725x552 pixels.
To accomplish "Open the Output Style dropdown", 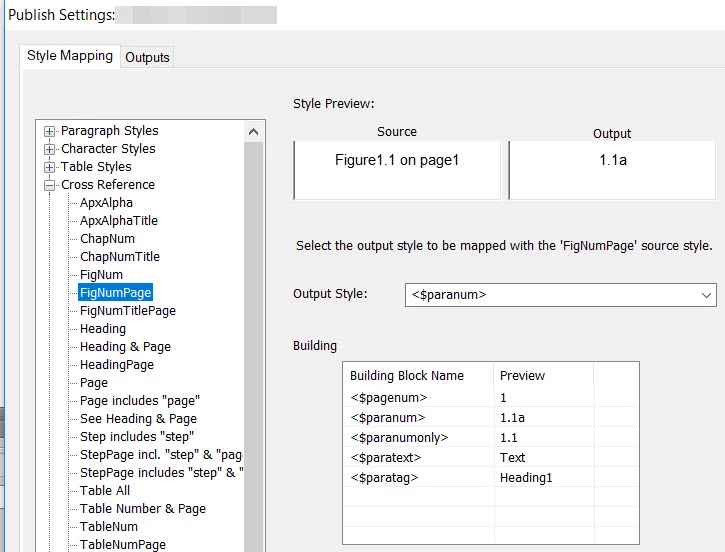I will (706, 295).
